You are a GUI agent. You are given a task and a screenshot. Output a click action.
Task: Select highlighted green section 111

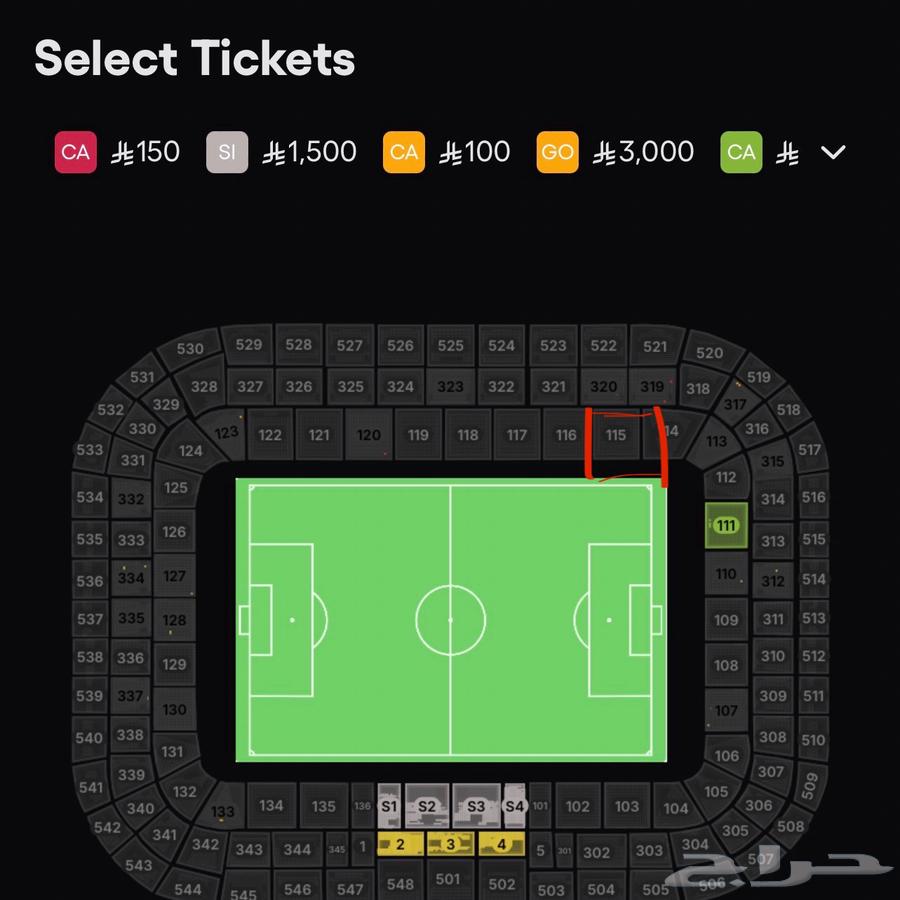(726, 525)
